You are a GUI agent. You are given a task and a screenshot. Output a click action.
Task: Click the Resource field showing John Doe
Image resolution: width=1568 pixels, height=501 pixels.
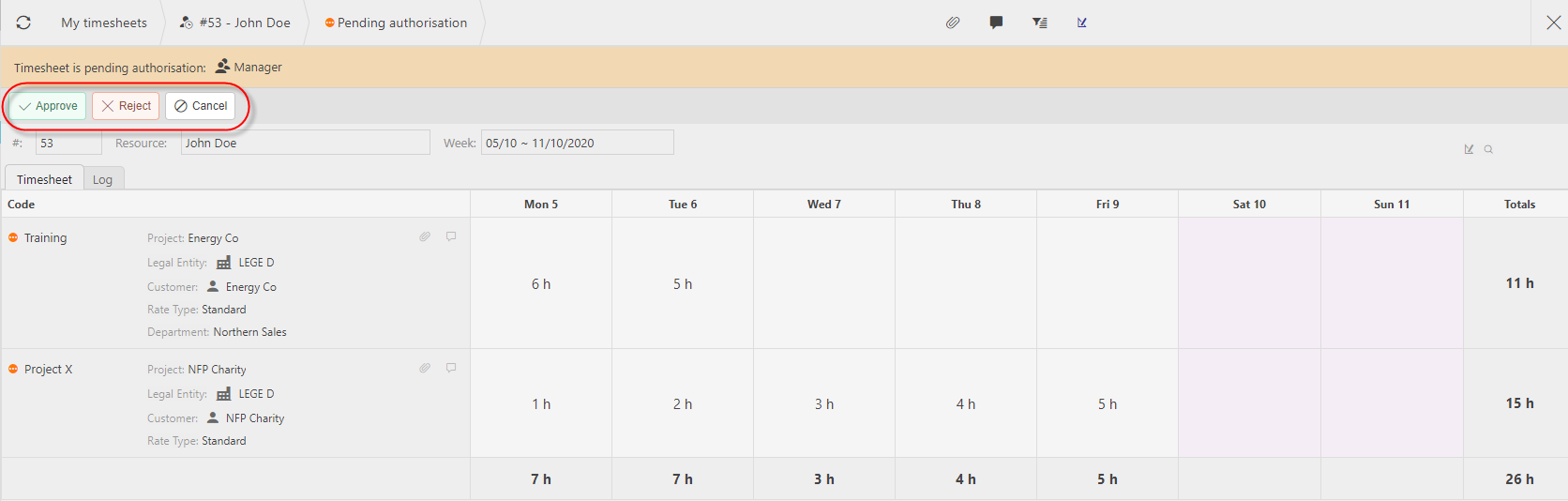pyautogui.click(x=305, y=143)
